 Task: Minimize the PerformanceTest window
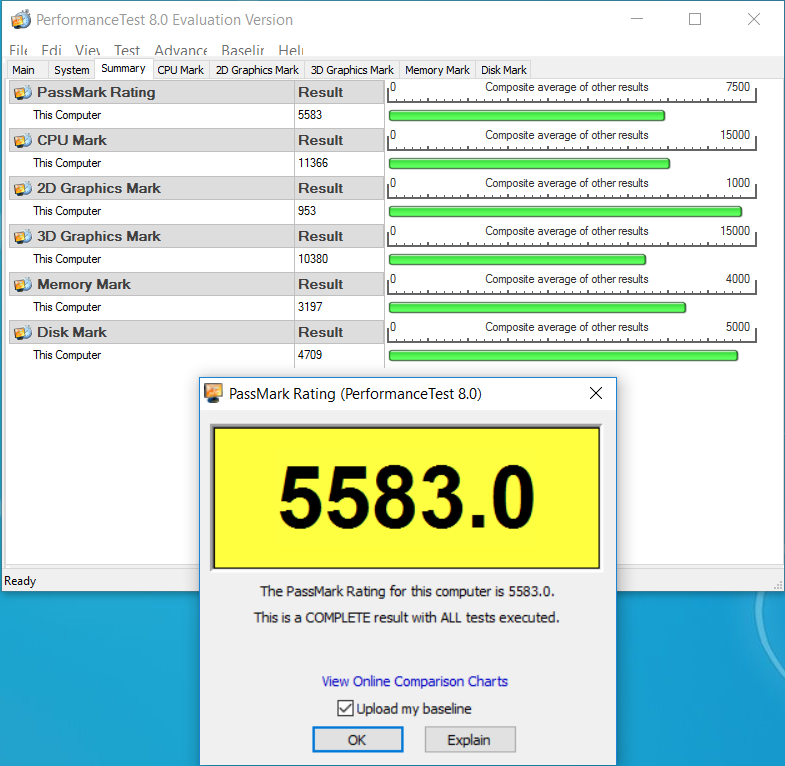tap(637, 19)
